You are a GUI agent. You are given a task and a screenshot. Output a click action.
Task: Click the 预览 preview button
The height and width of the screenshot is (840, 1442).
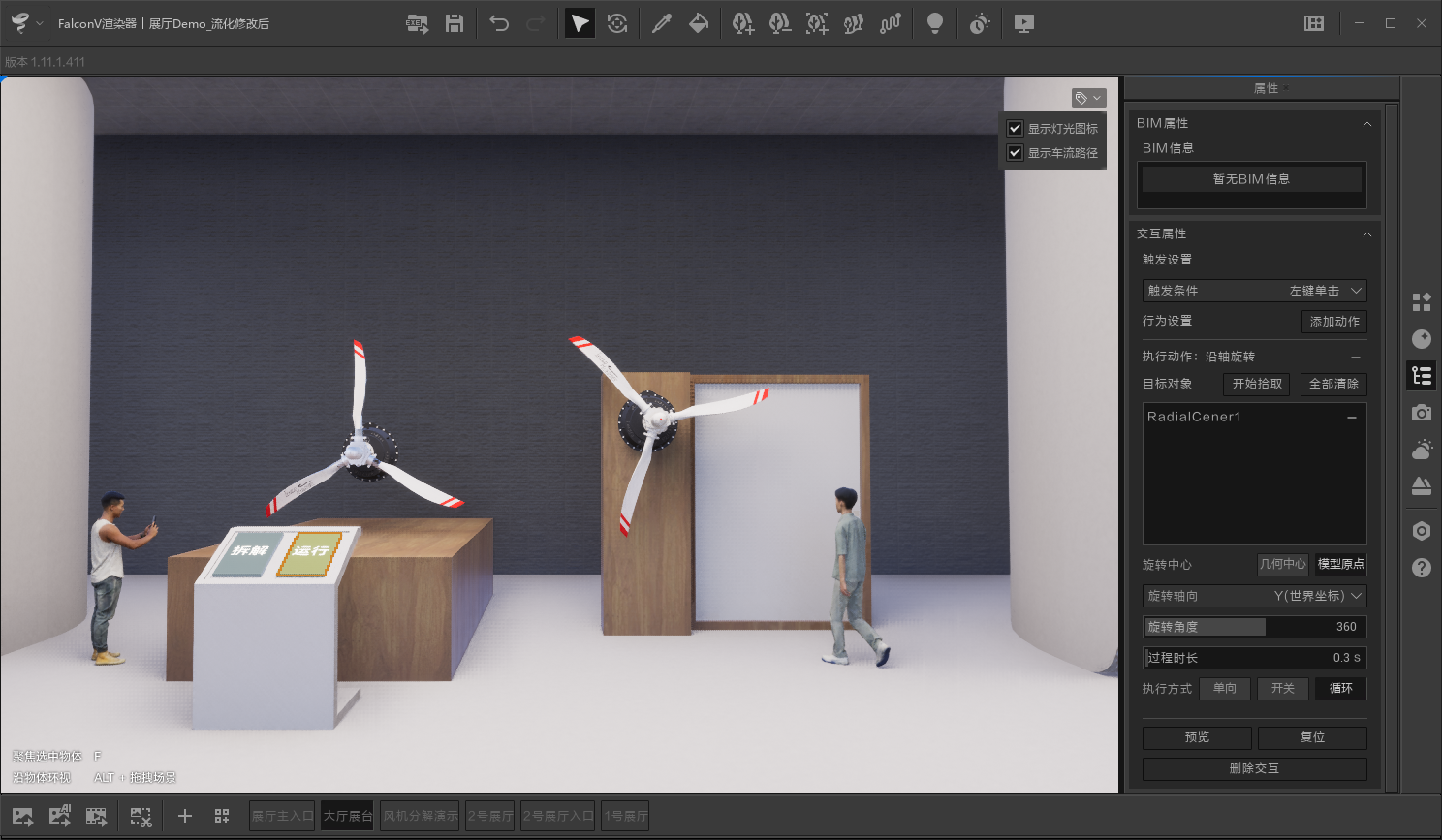(x=1196, y=737)
